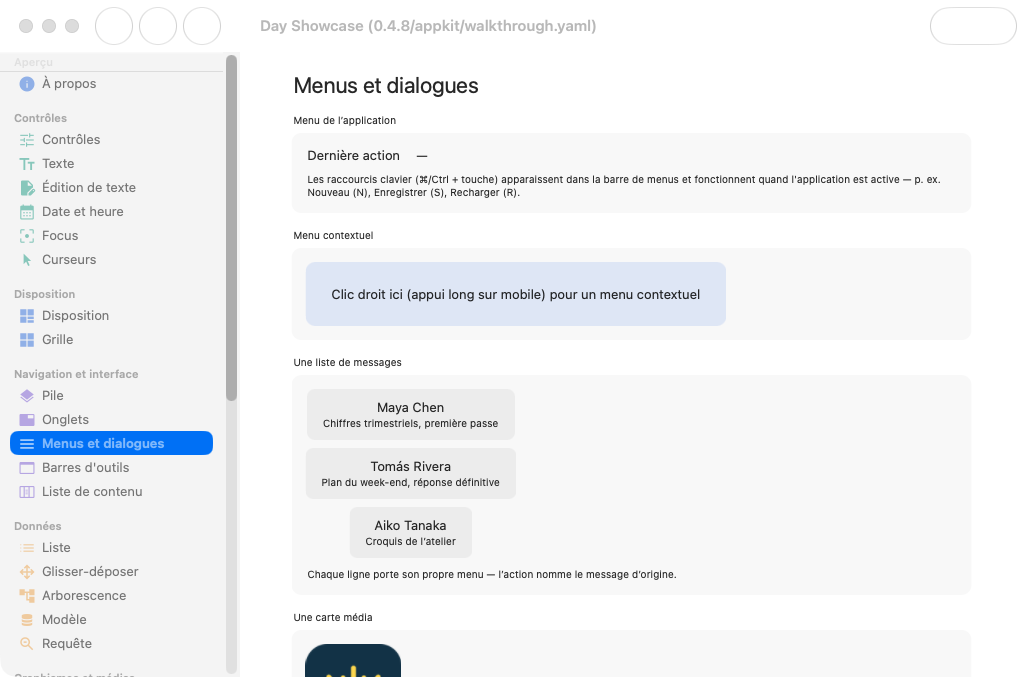Screen dimensions: 1024x677
Task: Click the Édition de texte pencil icon
Action: point(27,188)
